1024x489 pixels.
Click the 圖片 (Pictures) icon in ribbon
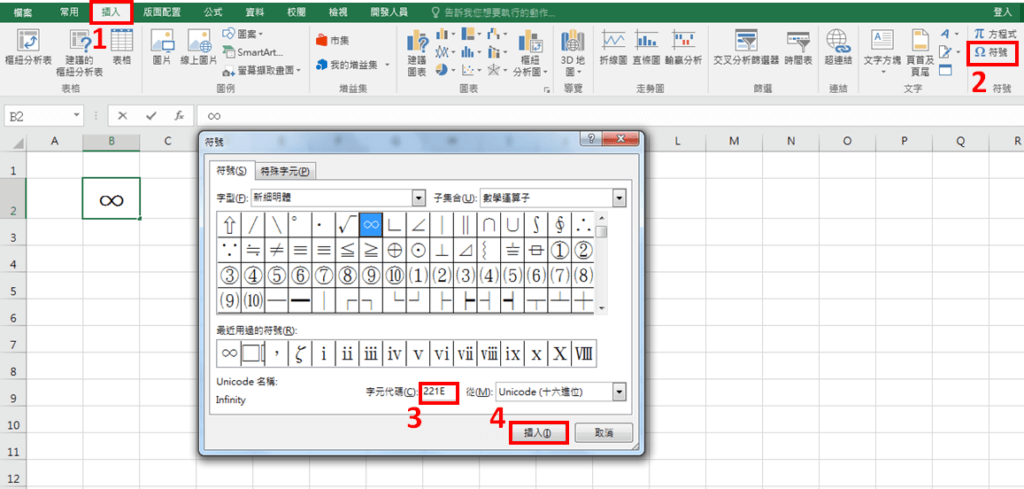(162, 46)
